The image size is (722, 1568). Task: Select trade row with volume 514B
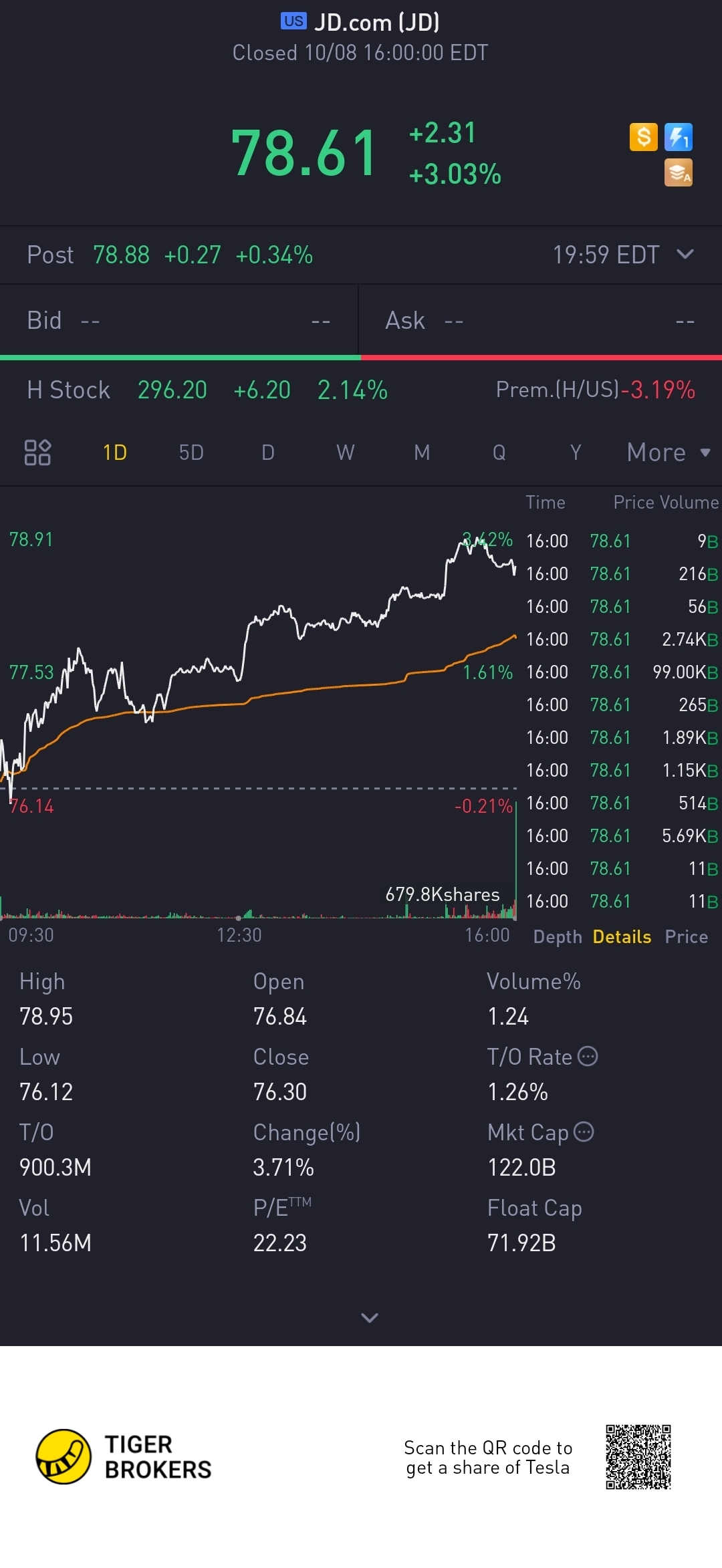pos(622,803)
